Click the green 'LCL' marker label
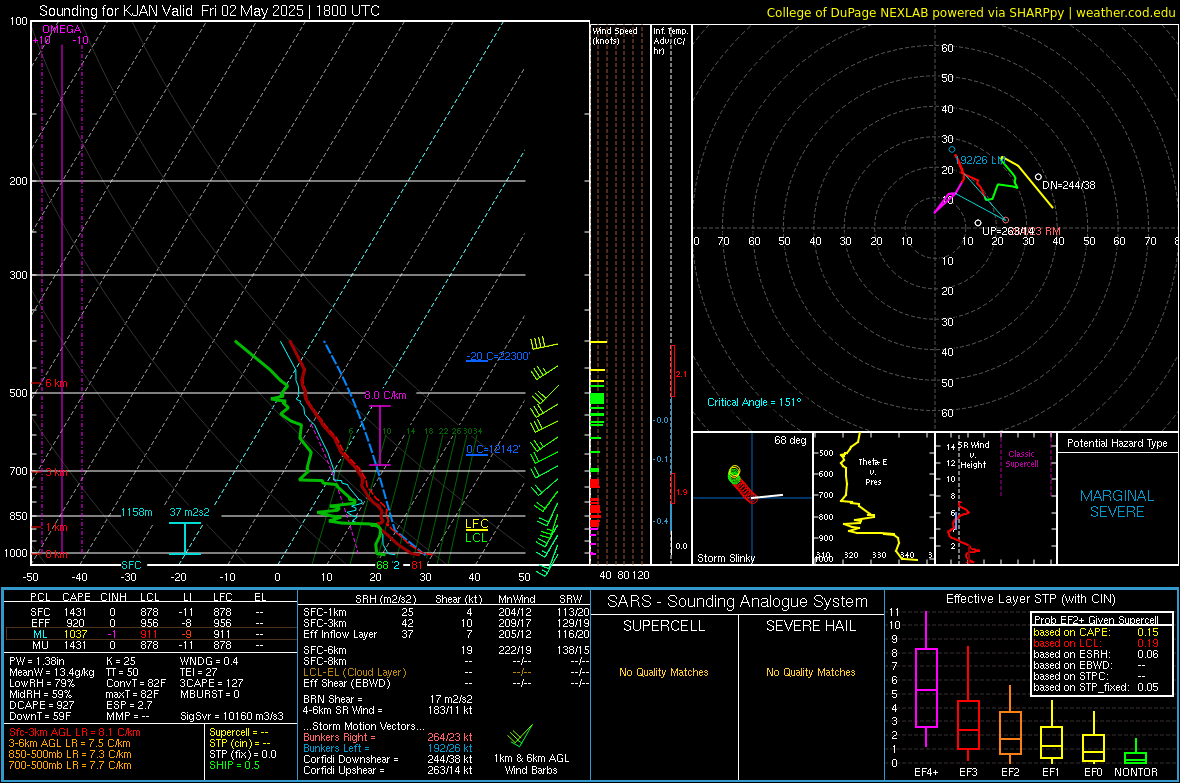Viewport: 1180px width, 783px height. [x=476, y=538]
